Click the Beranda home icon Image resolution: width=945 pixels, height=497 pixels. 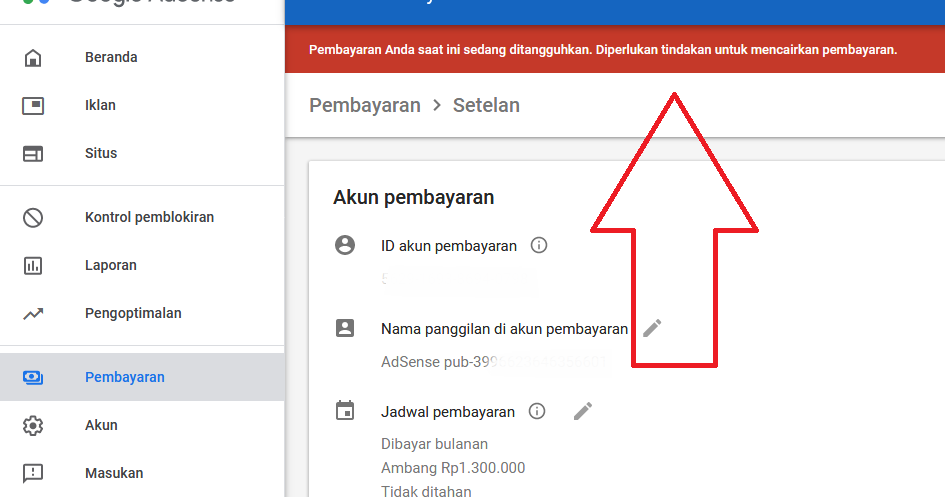pyautogui.click(x=33, y=58)
